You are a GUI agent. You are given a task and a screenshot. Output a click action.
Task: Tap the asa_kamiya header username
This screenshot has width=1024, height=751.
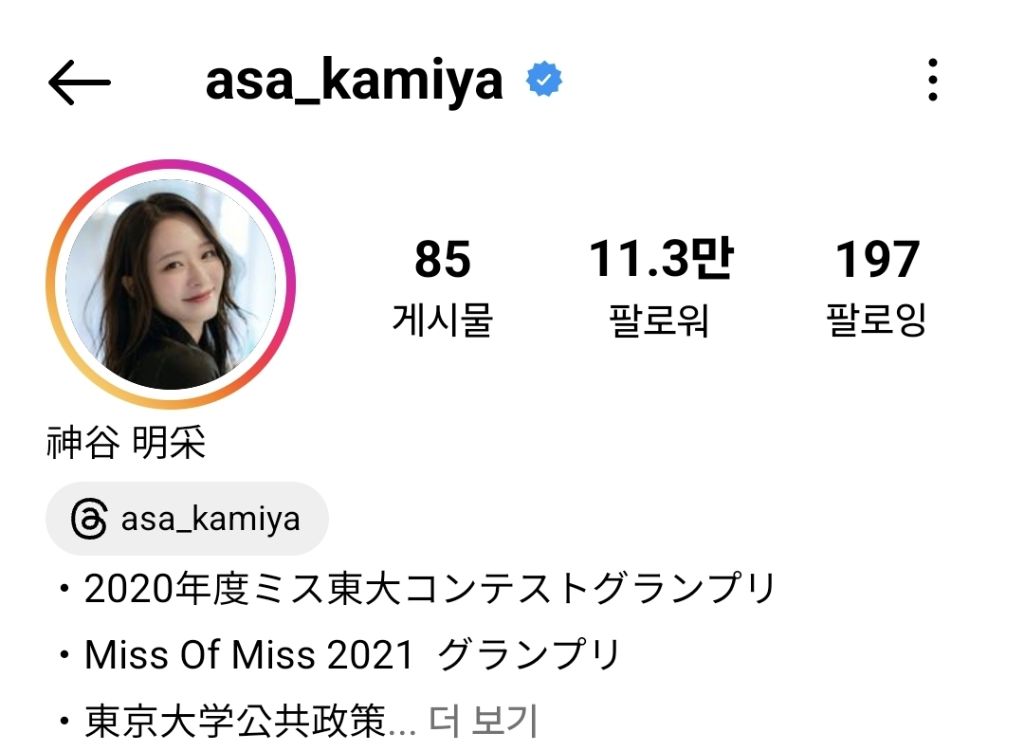click(354, 82)
